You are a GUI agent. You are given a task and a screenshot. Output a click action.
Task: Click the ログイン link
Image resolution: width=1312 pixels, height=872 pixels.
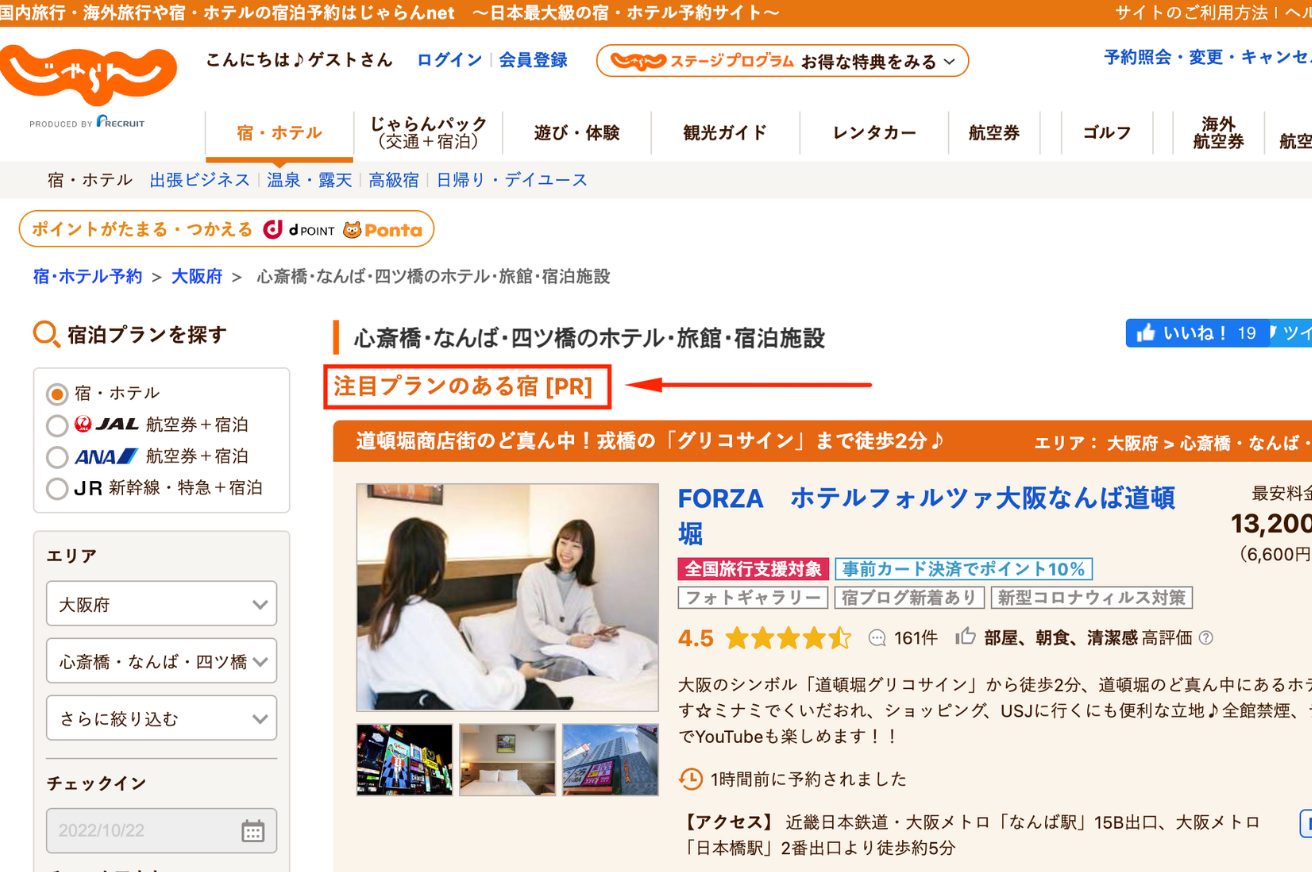pyautogui.click(x=447, y=60)
